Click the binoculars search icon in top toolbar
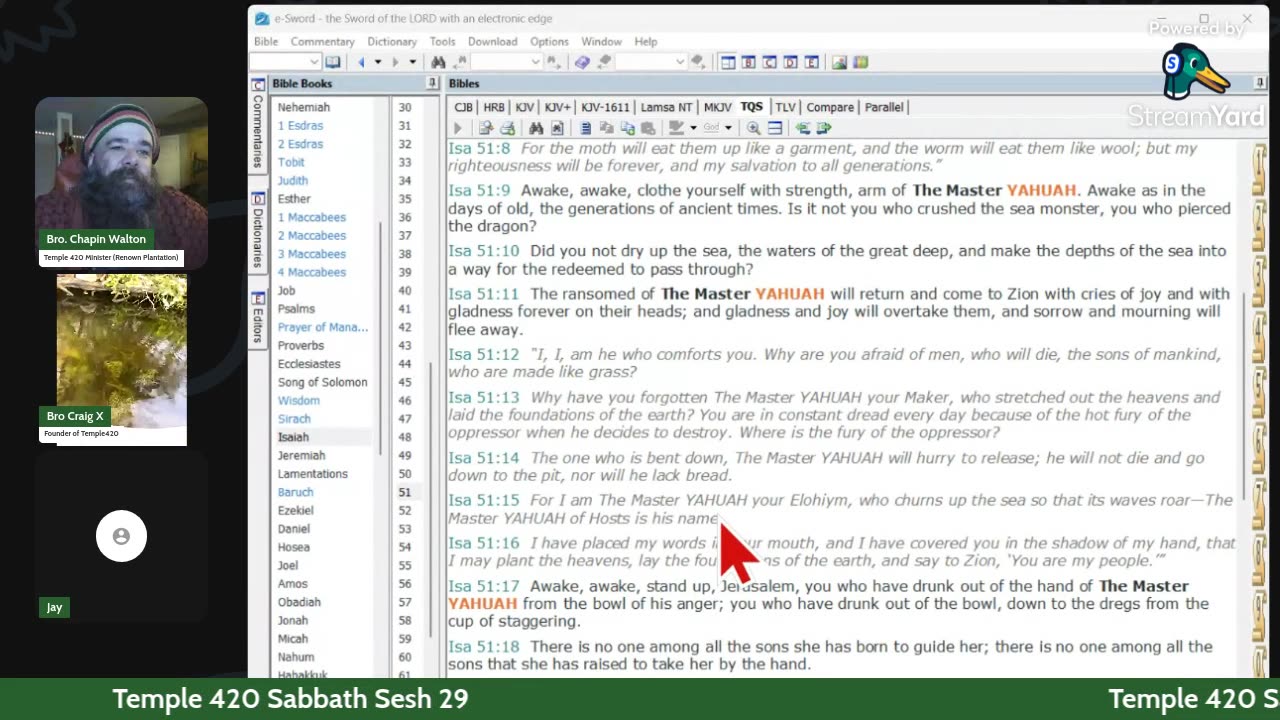 tap(438, 62)
